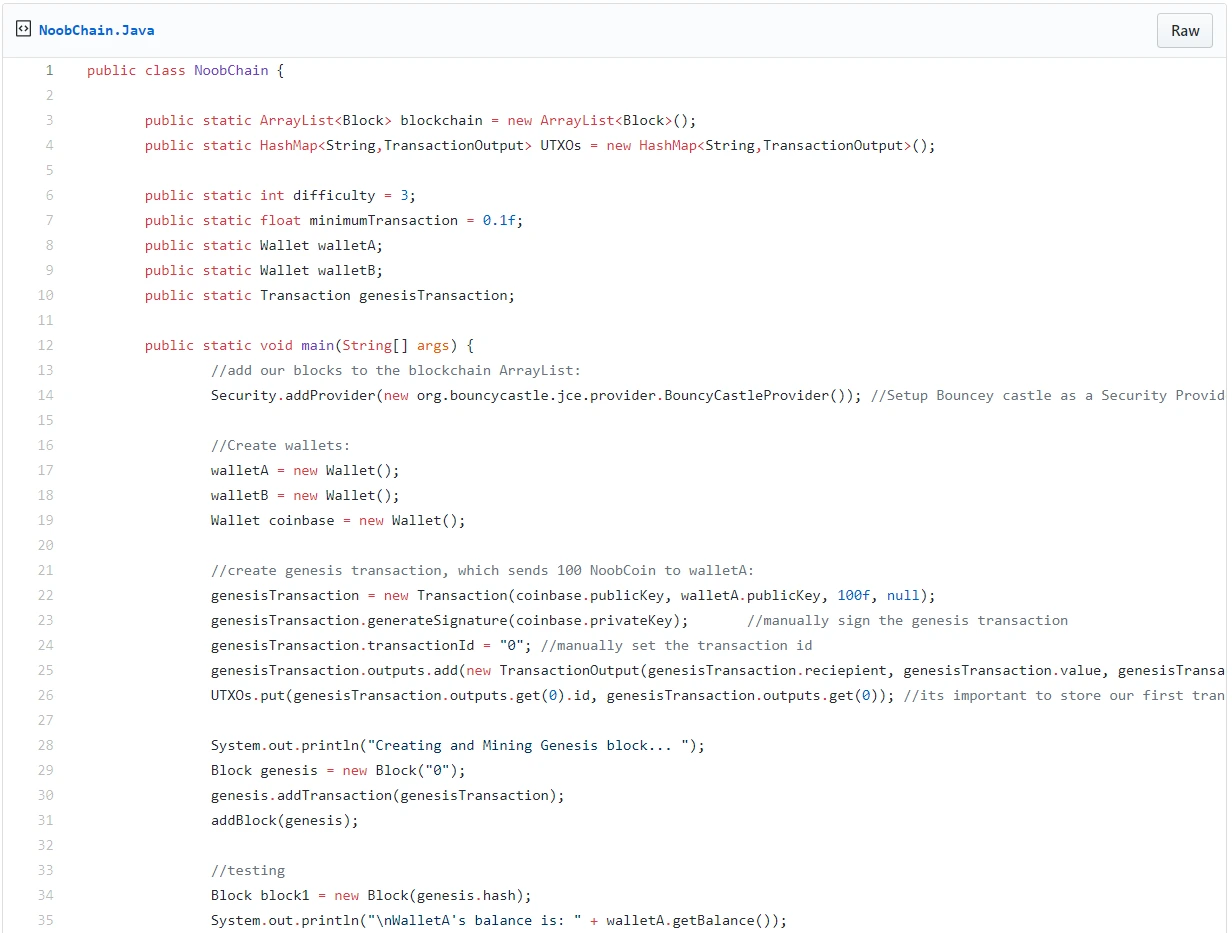This screenshot has width=1232, height=933.
Task: Click the comment "//testing"
Action: coord(248,870)
